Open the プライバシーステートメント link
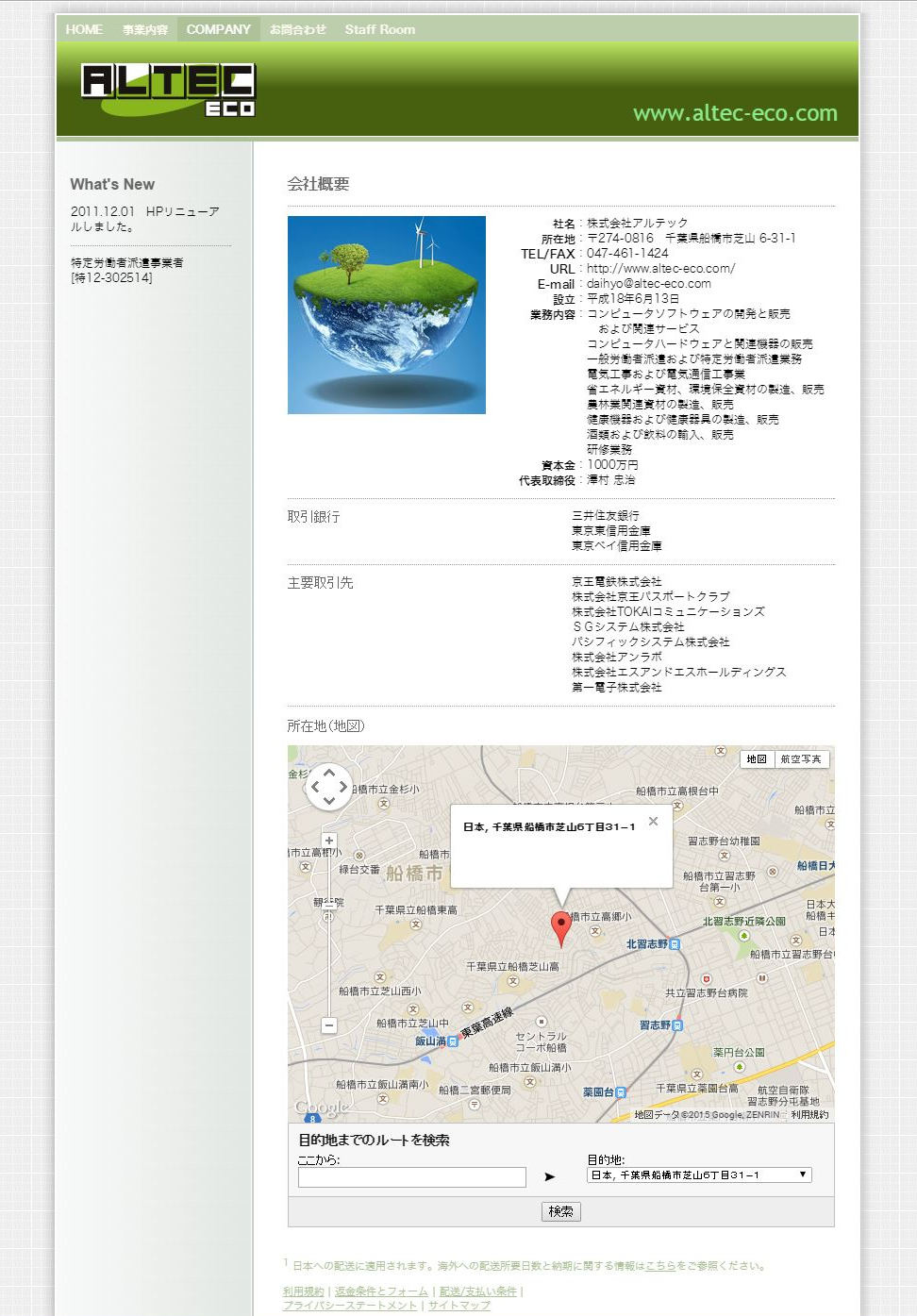The width and height of the screenshot is (917, 1316). [350, 1306]
